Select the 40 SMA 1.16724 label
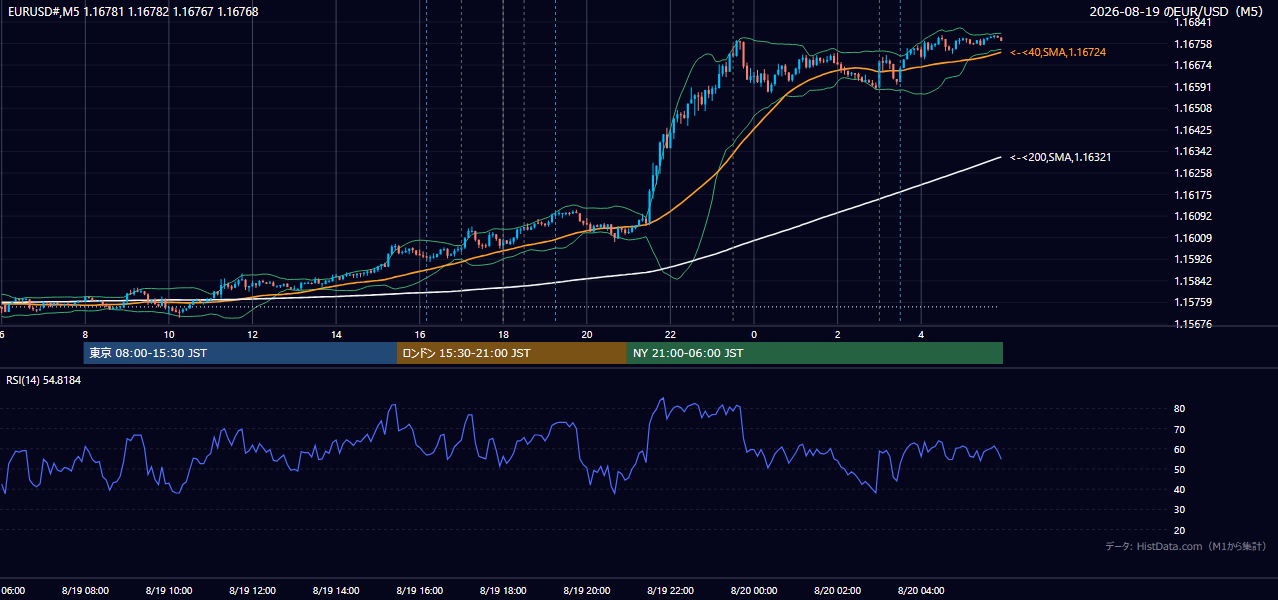 (1058, 52)
